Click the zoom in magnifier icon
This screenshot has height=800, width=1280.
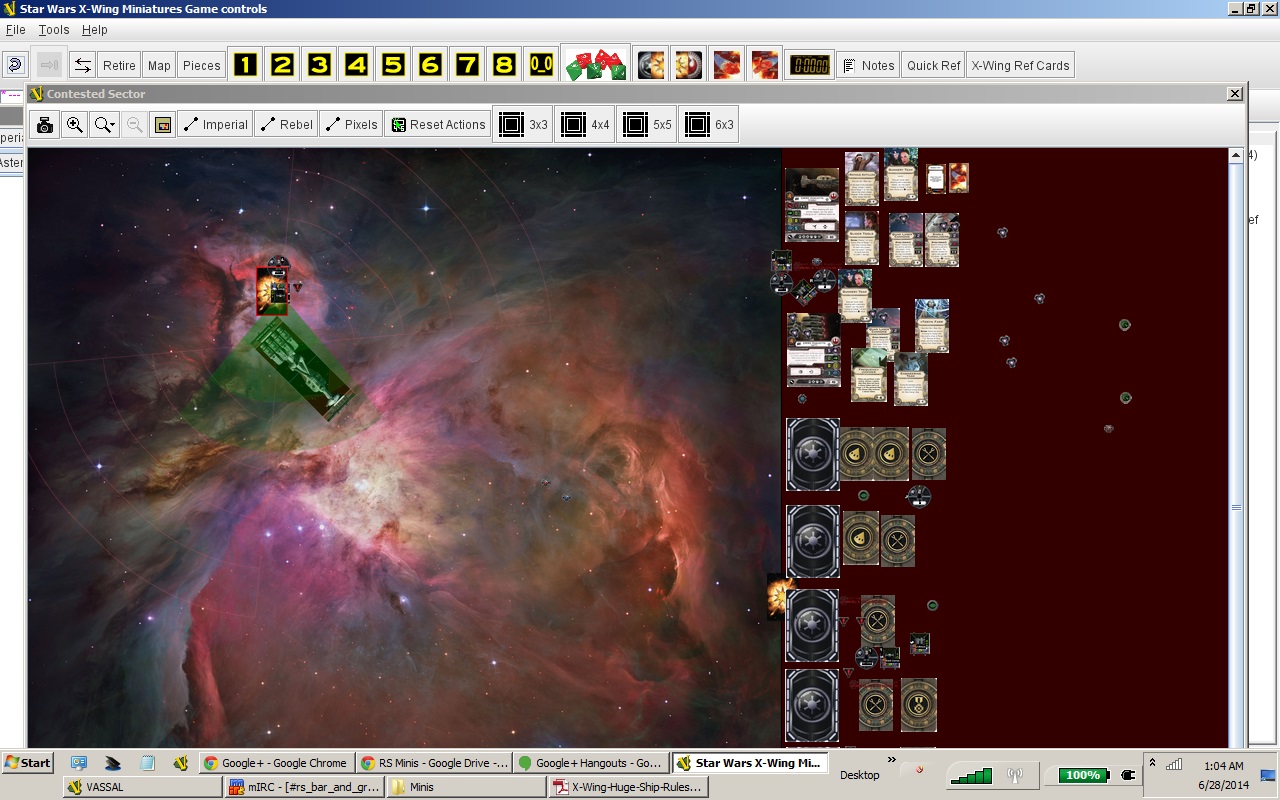[74, 125]
